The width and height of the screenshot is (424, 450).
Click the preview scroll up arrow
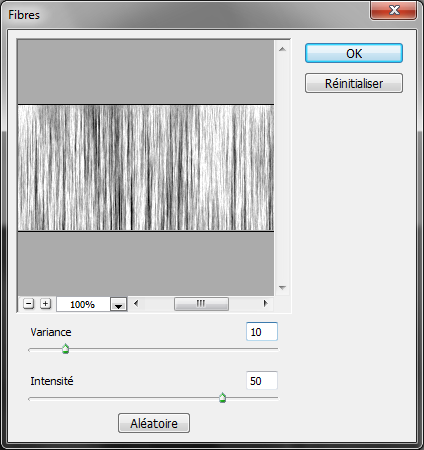pyautogui.click(x=283, y=49)
